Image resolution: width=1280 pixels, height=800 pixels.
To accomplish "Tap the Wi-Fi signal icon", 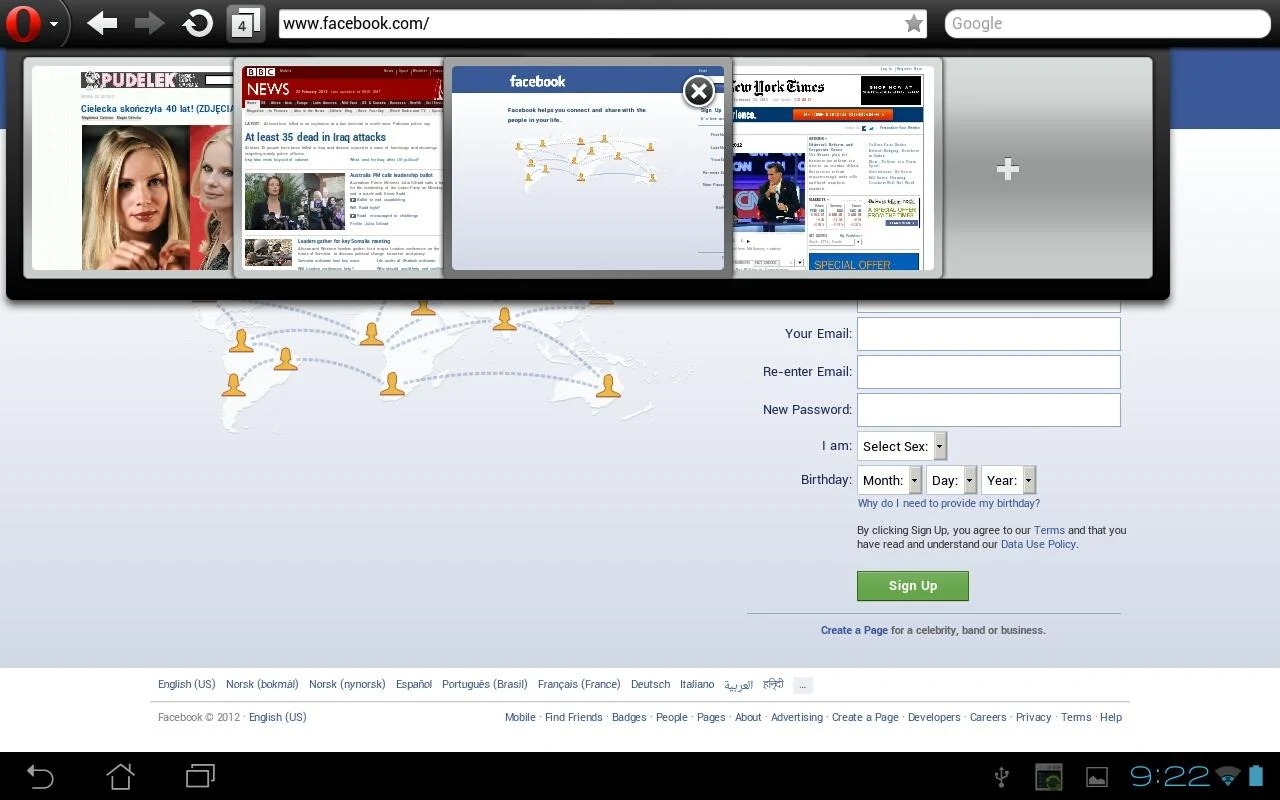I will [1229, 777].
